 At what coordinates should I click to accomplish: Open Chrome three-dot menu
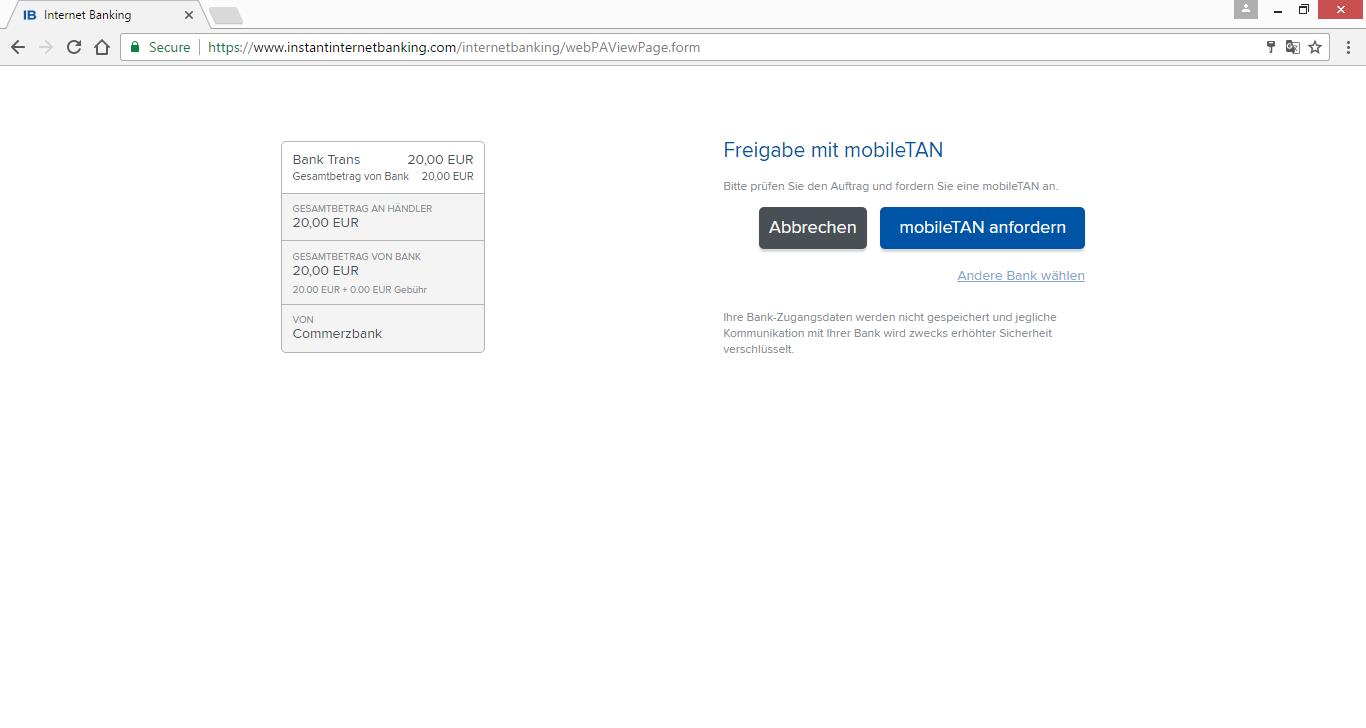pos(1348,47)
